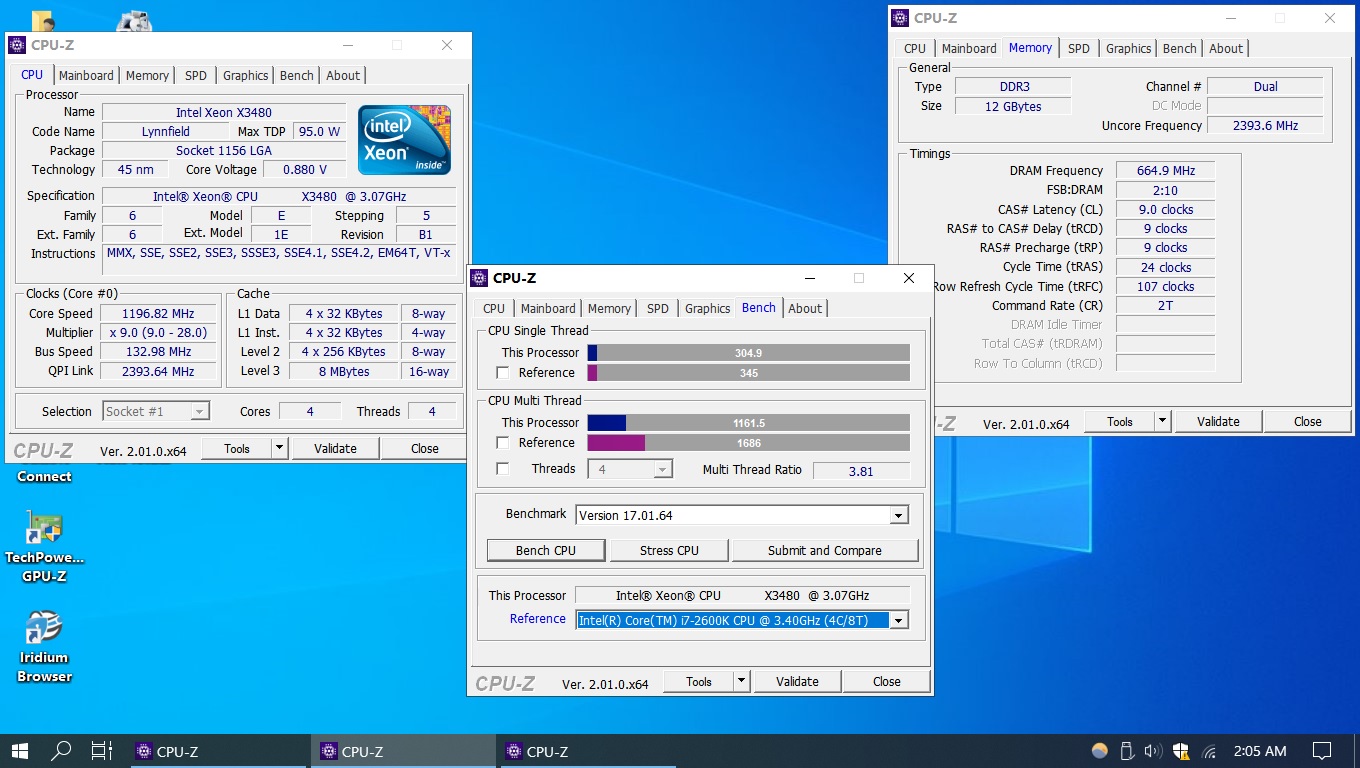The width and height of the screenshot is (1360, 768).
Task: Open the Reference processor dropdown
Action: coord(899,620)
